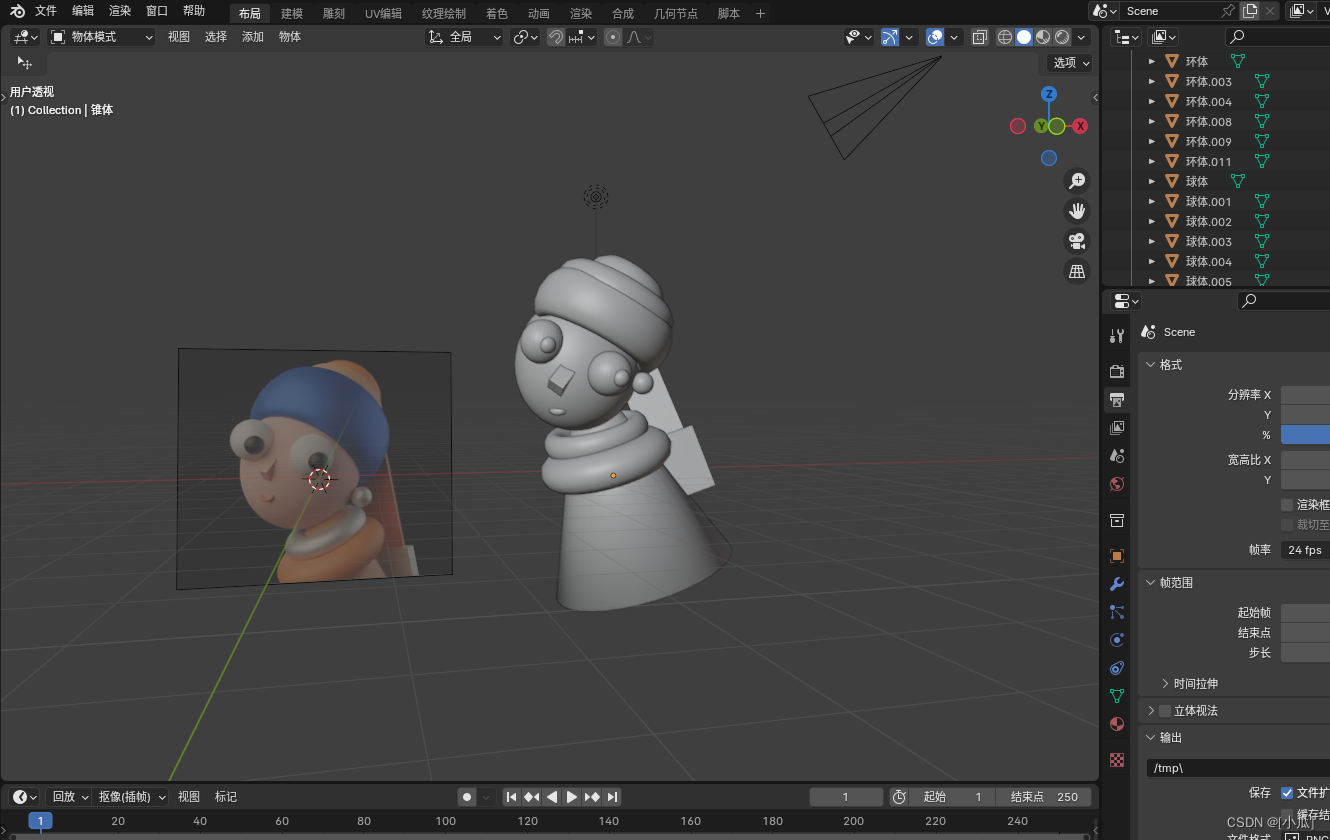Screen dimensions: 1330x840
Task: Select rendered viewport shading
Action: click(1062, 37)
